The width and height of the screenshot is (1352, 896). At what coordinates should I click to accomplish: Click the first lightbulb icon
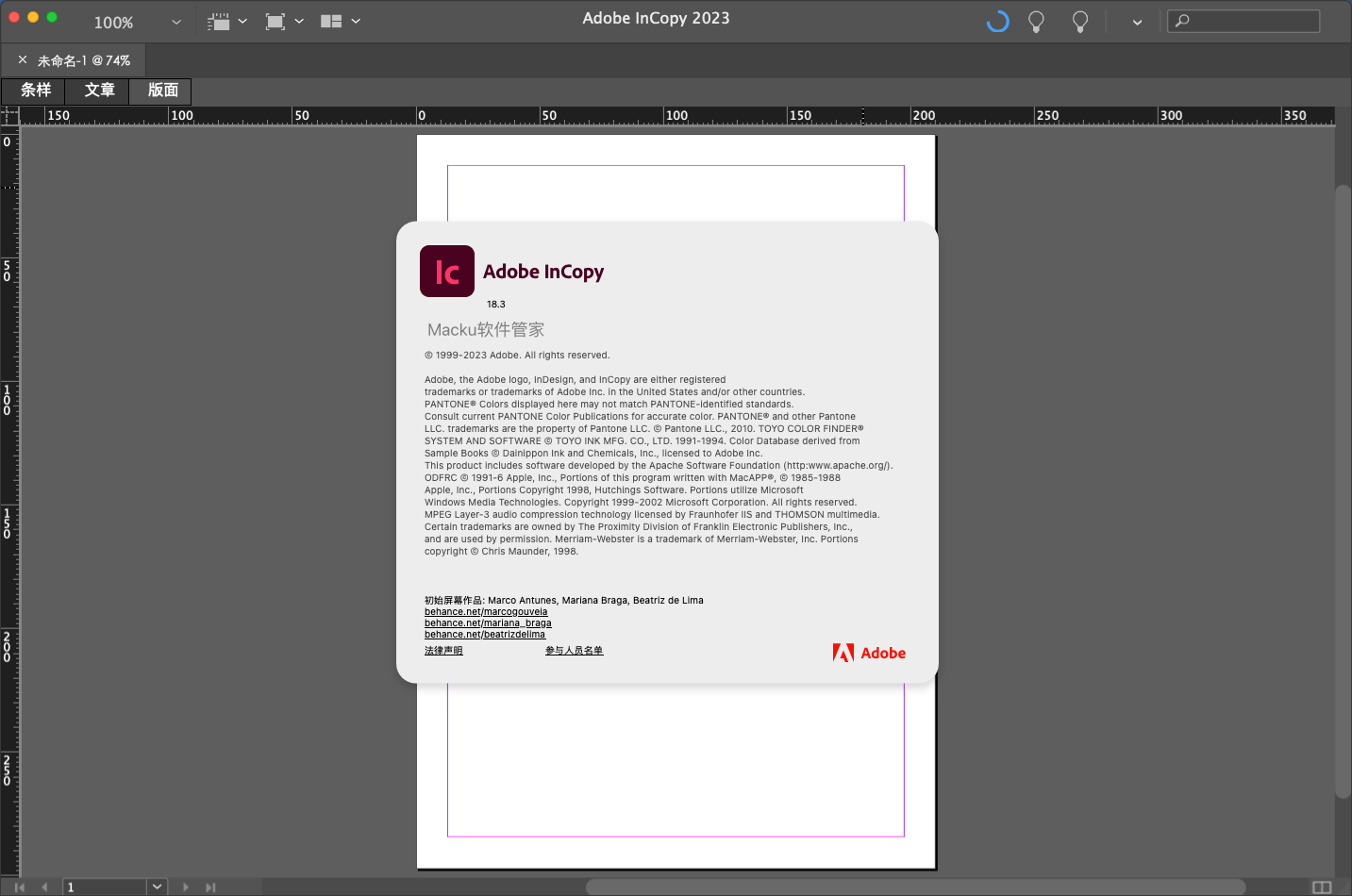(x=1036, y=22)
